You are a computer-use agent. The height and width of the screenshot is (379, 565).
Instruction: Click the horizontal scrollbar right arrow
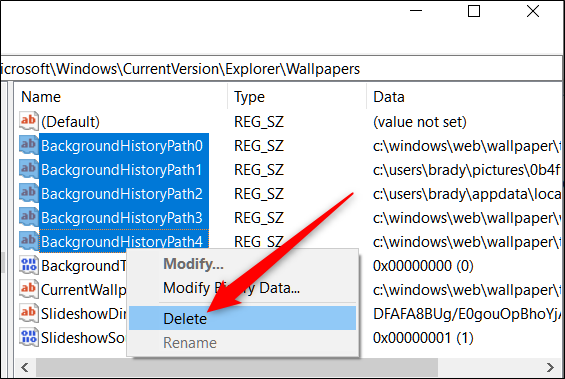pos(550,367)
